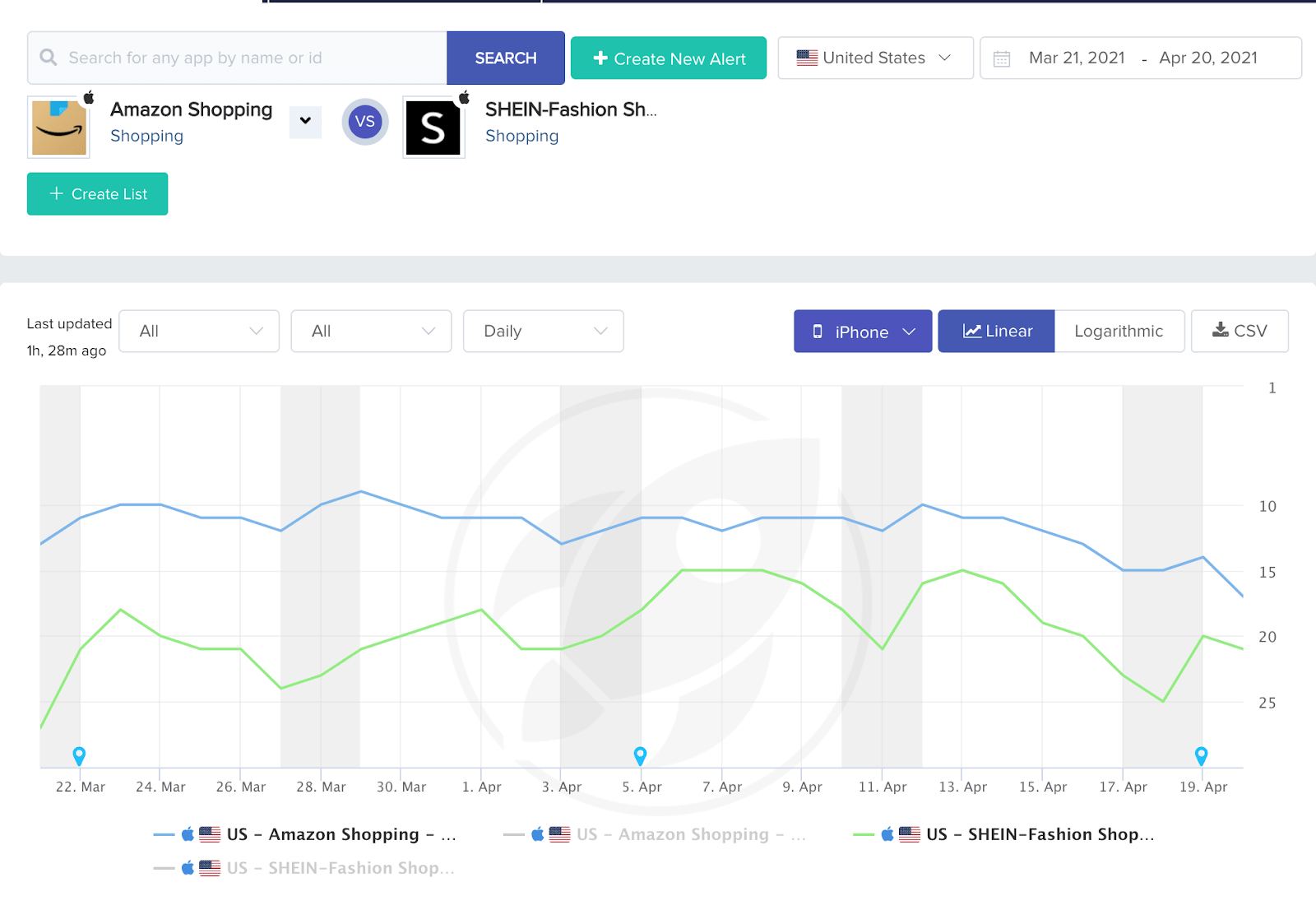
Task: Switch chart scale to Linear
Action: pyautogui.click(x=996, y=331)
